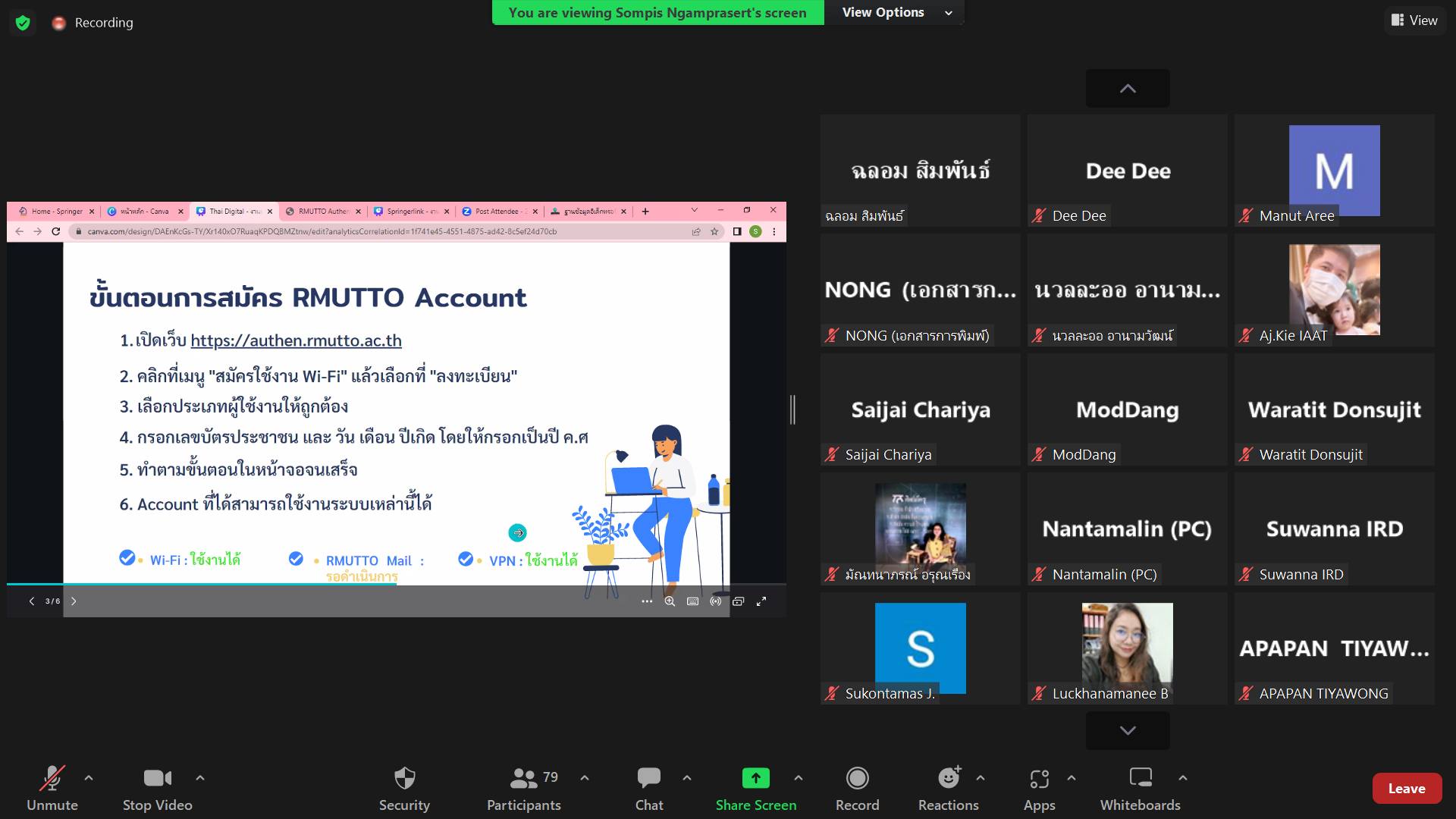
Task: Select the Saijai Chariya participant tile
Action: click(x=921, y=409)
